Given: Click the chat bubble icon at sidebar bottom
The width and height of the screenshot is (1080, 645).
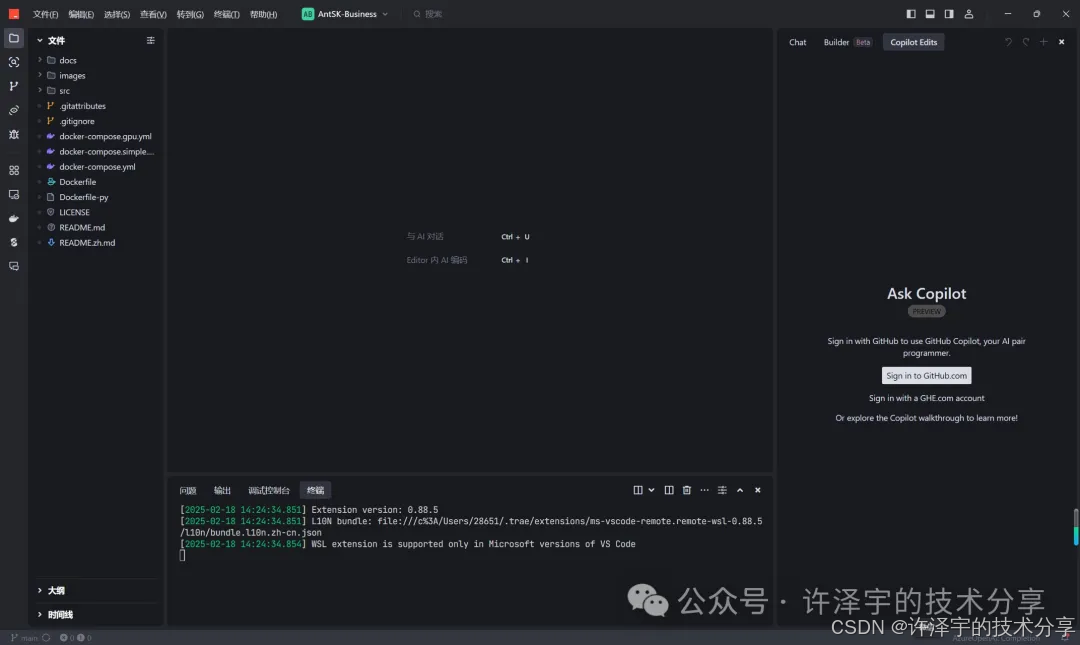Looking at the screenshot, I should [x=14, y=266].
